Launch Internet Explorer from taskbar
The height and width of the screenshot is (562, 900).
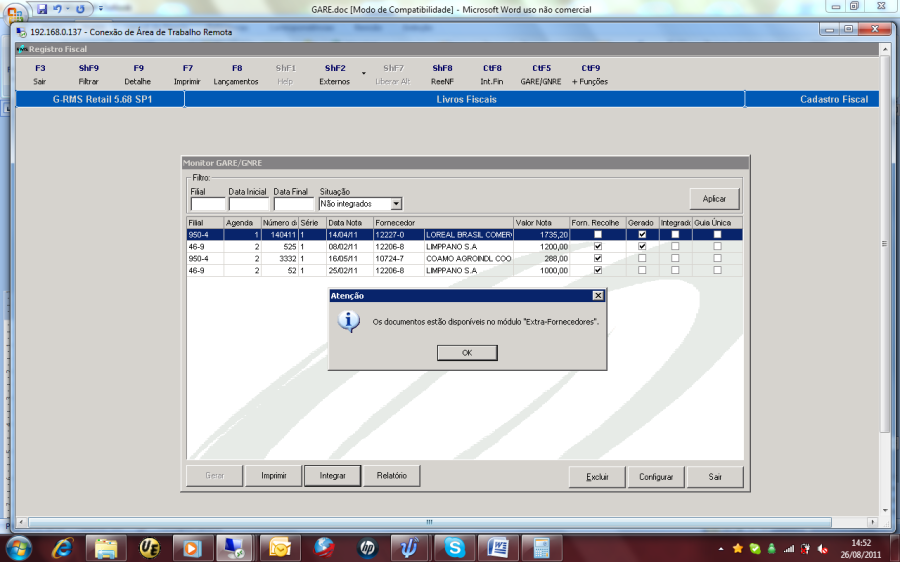(x=62, y=548)
